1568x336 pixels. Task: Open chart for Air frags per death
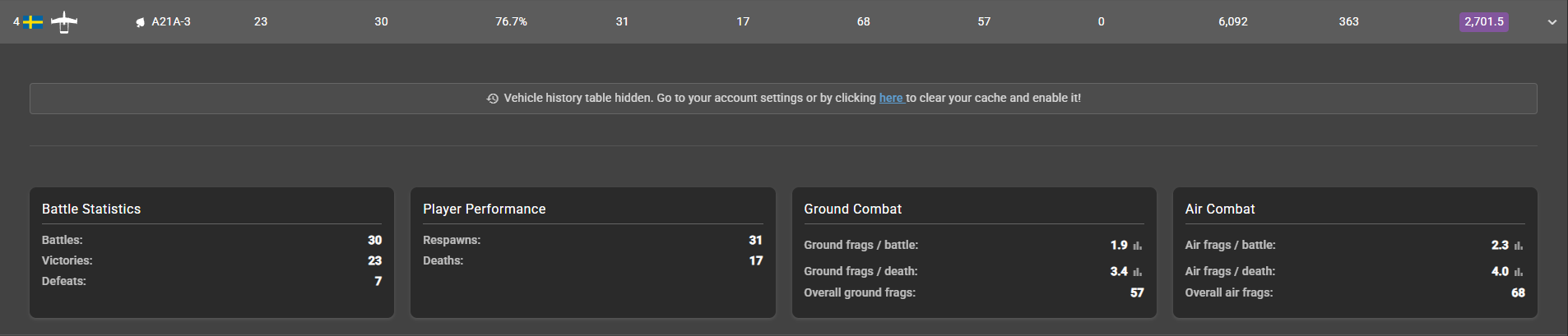pyautogui.click(x=1519, y=272)
